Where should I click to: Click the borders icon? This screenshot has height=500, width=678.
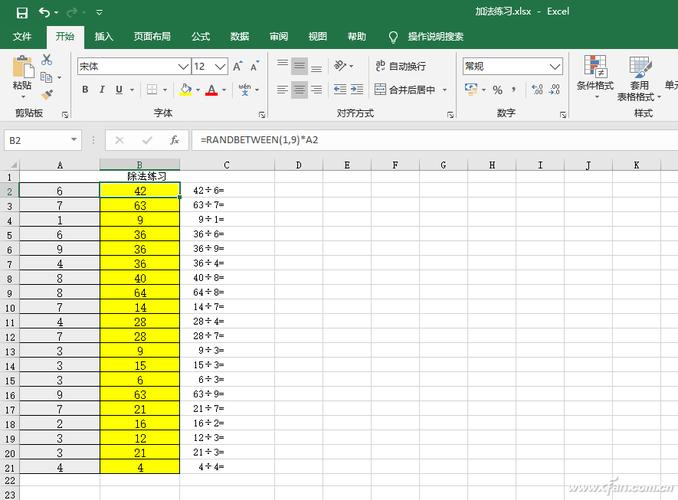[x=152, y=90]
